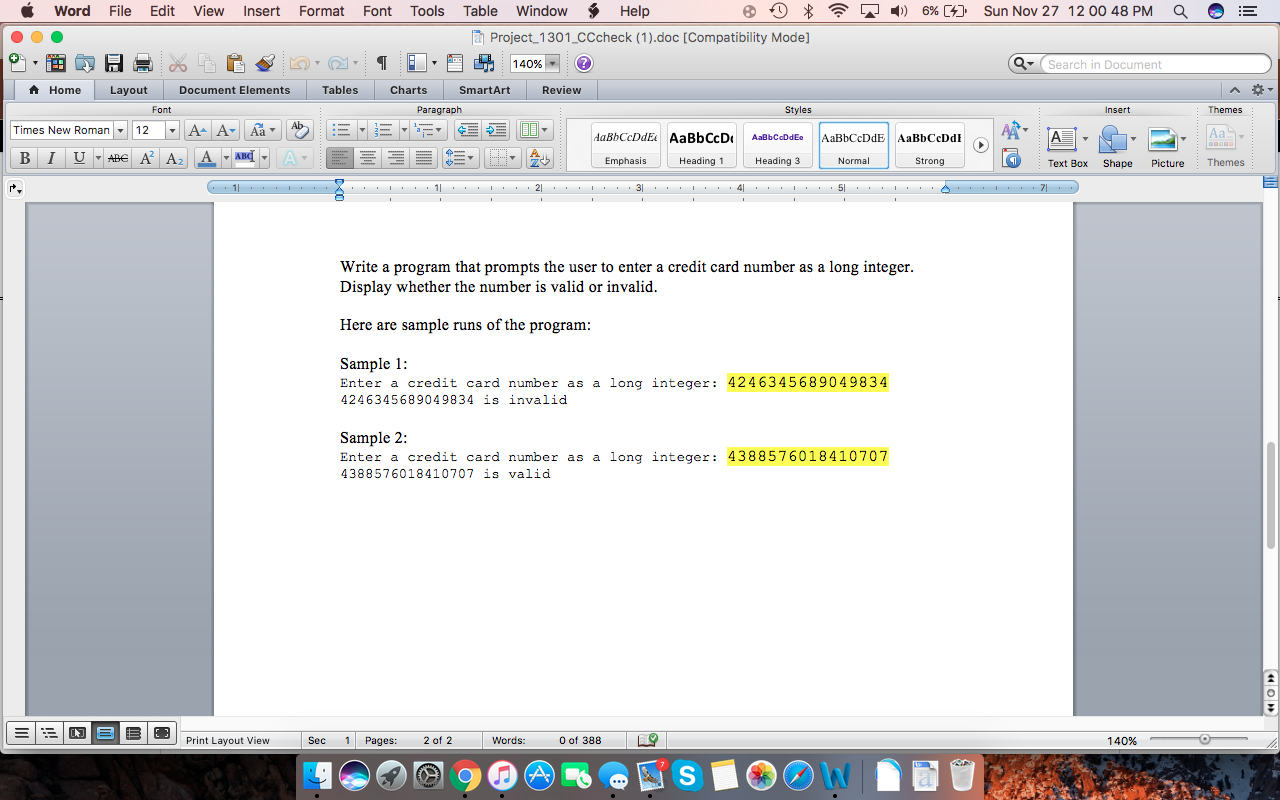The image size is (1280, 800).
Task: Print the document using the Print icon
Action: coord(143,62)
